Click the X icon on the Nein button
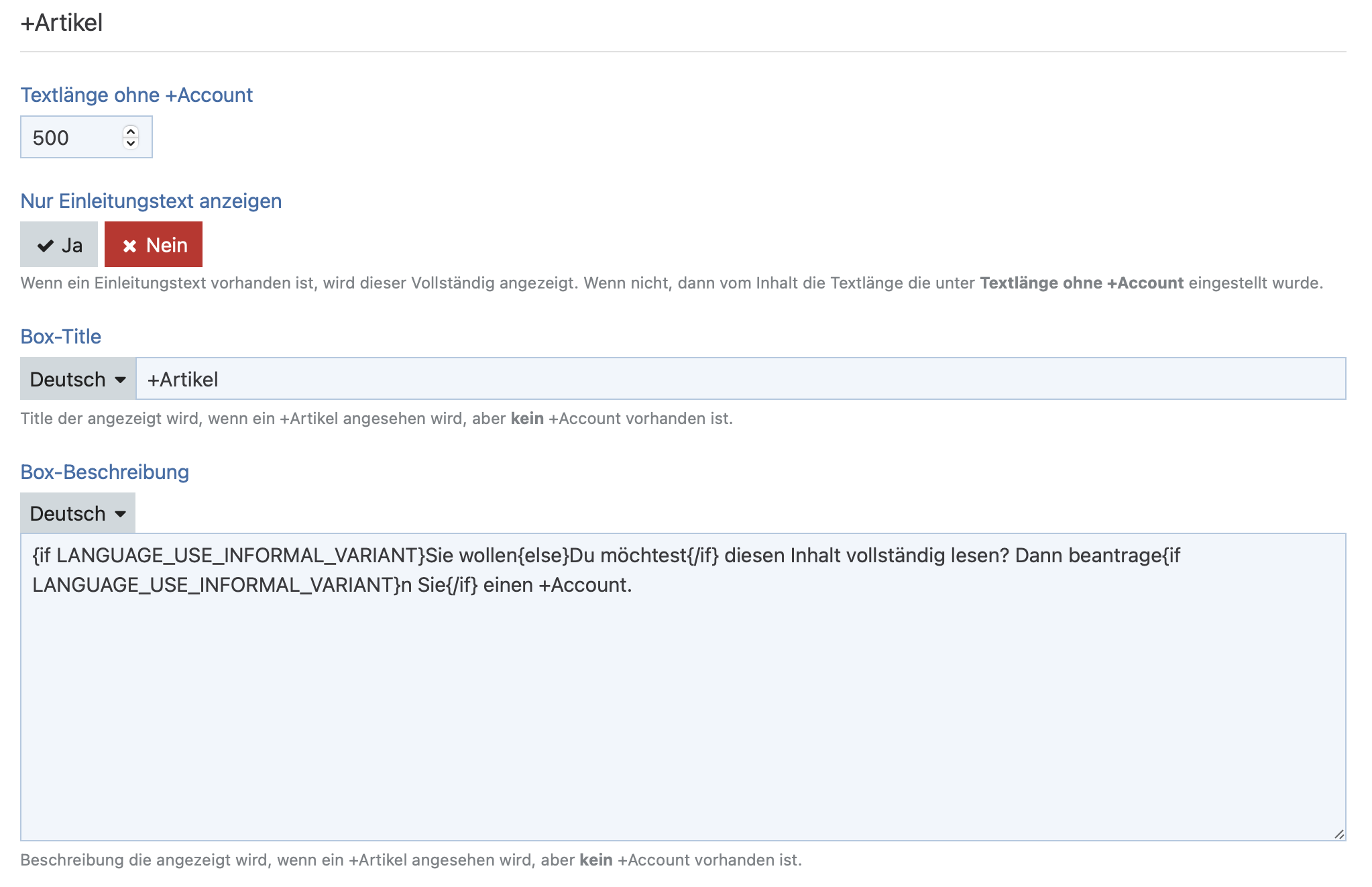Viewport: 1372px width, 887px height. [129, 246]
